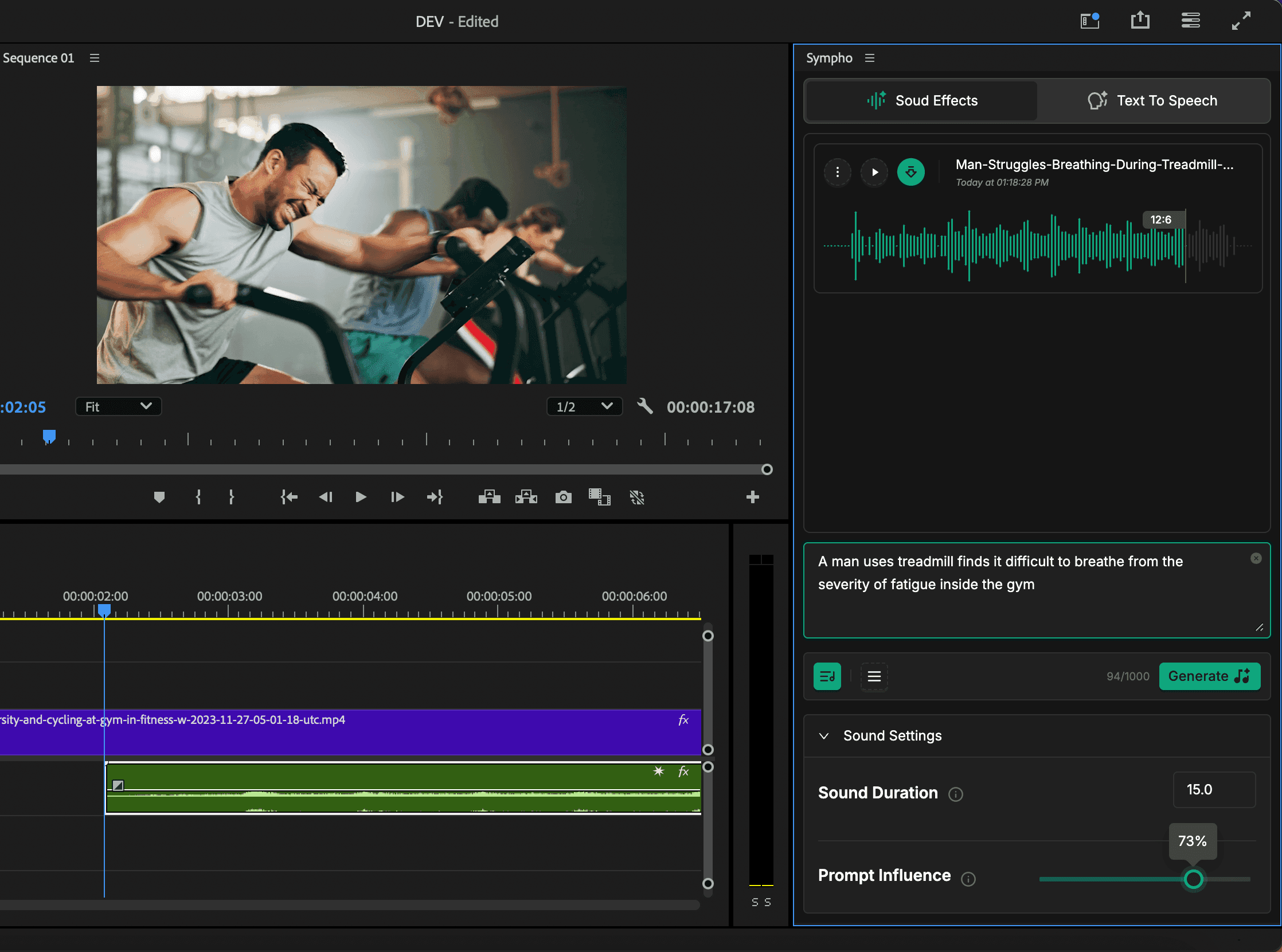Open Sequence 01 settings menu
The width and height of the screenshot is (1282, 952).
[95, 57]
